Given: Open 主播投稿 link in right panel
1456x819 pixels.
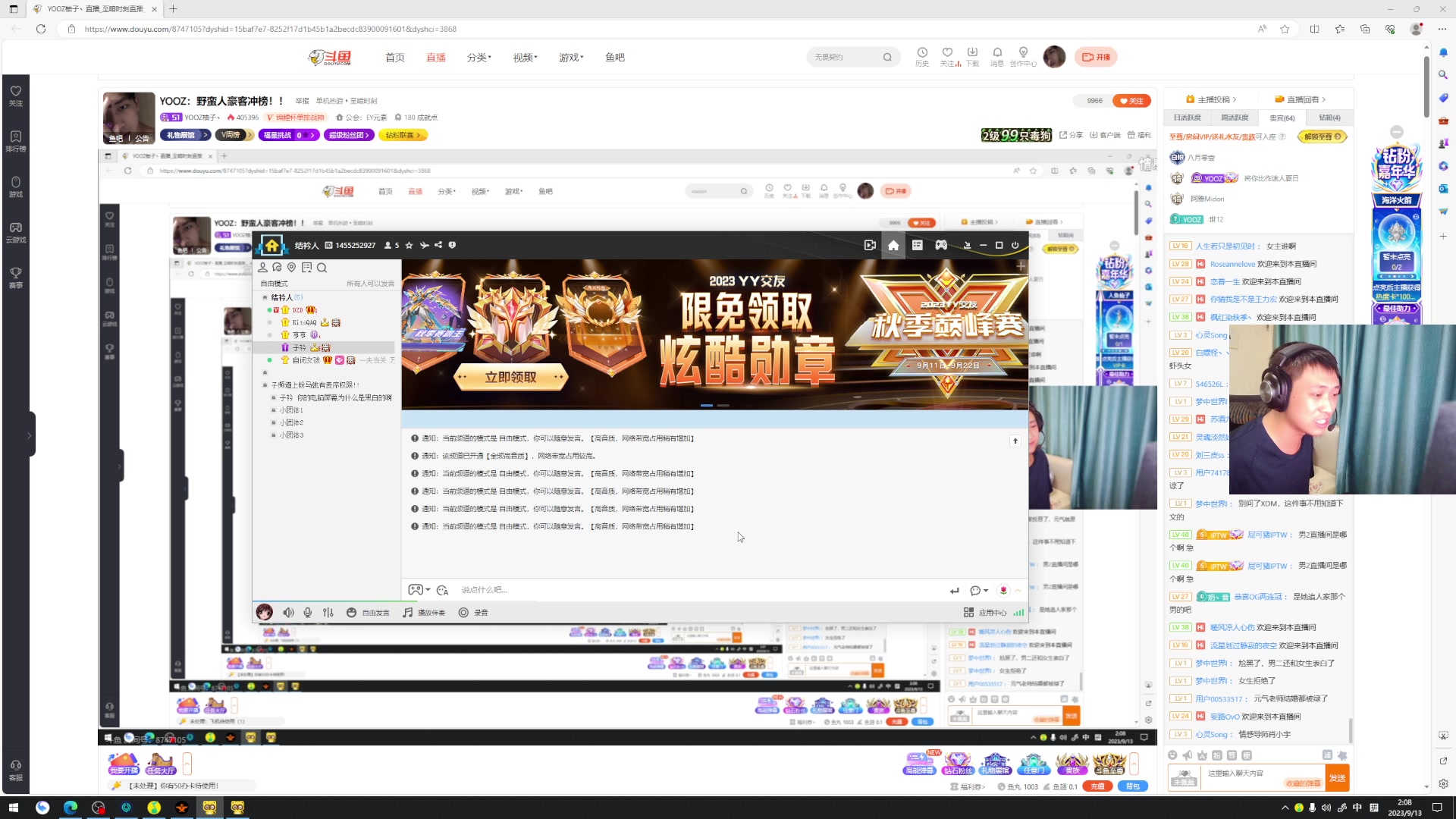Looking at the screenshot, I should pyautogui.click(x=1211, y=99).
